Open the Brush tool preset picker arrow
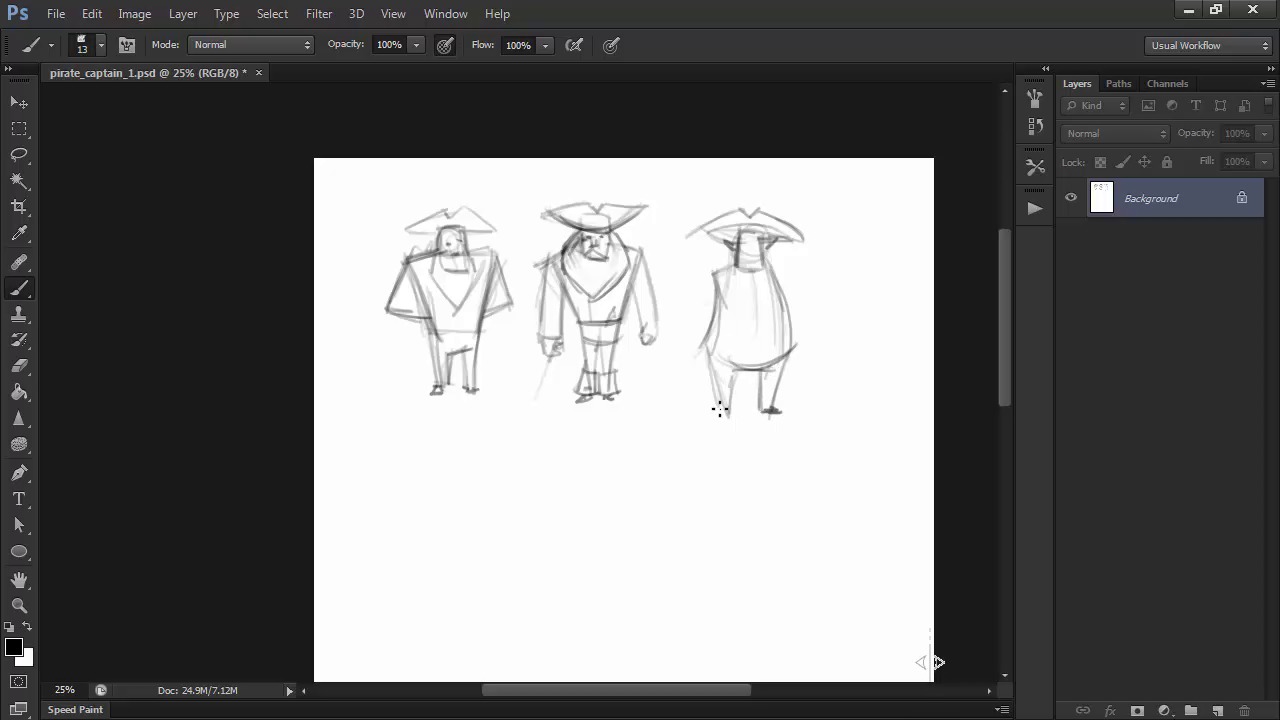This screenshot has height=720, width=1280. tap(51, 45)
